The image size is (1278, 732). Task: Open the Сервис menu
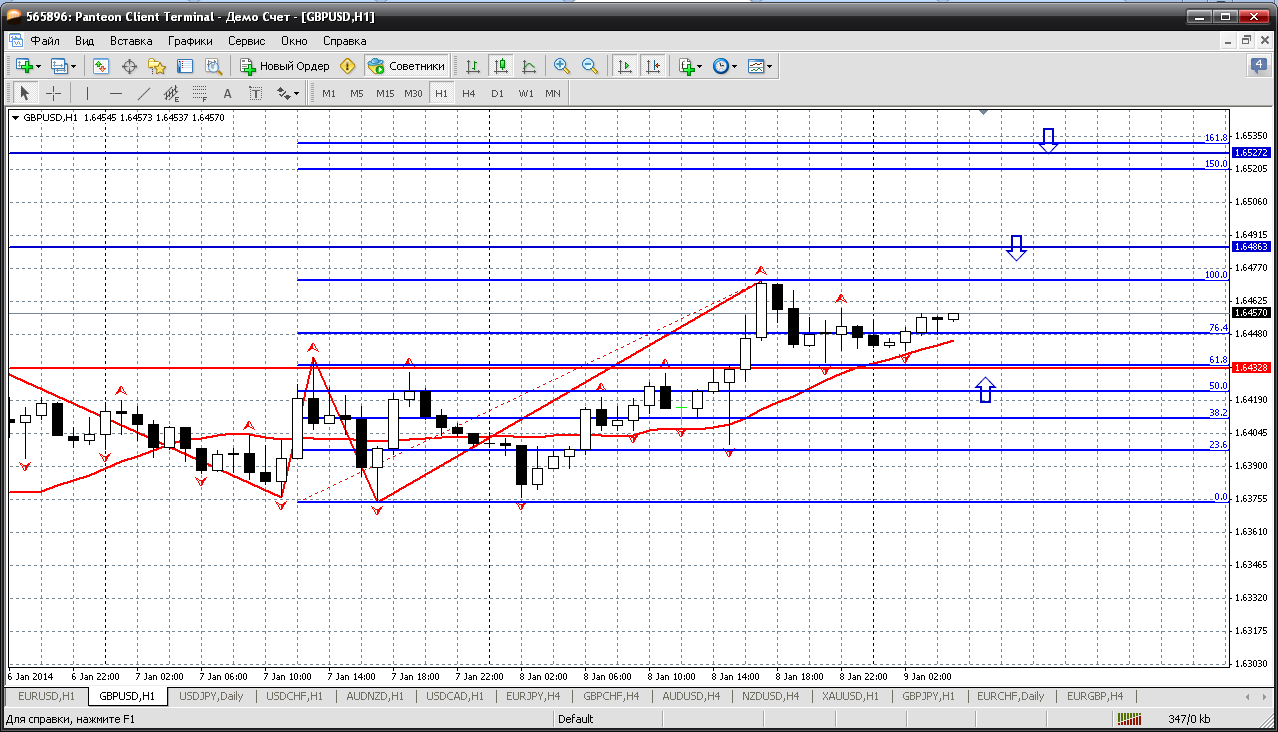pos(246,41)
